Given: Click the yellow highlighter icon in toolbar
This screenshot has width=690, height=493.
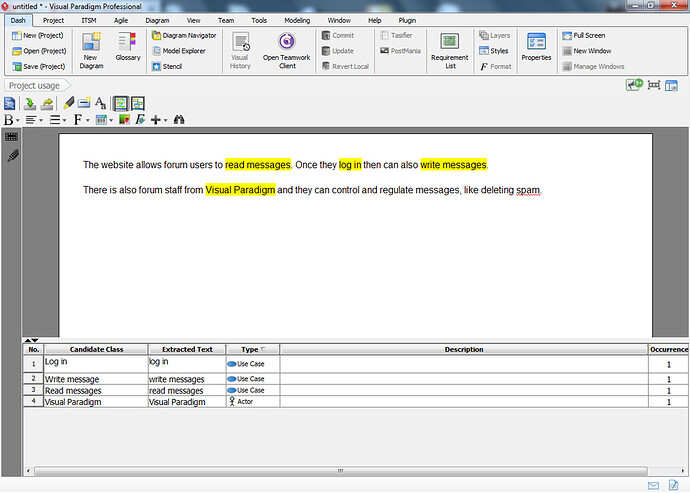Looking at the screenshot, I should (x=68, y=103).
